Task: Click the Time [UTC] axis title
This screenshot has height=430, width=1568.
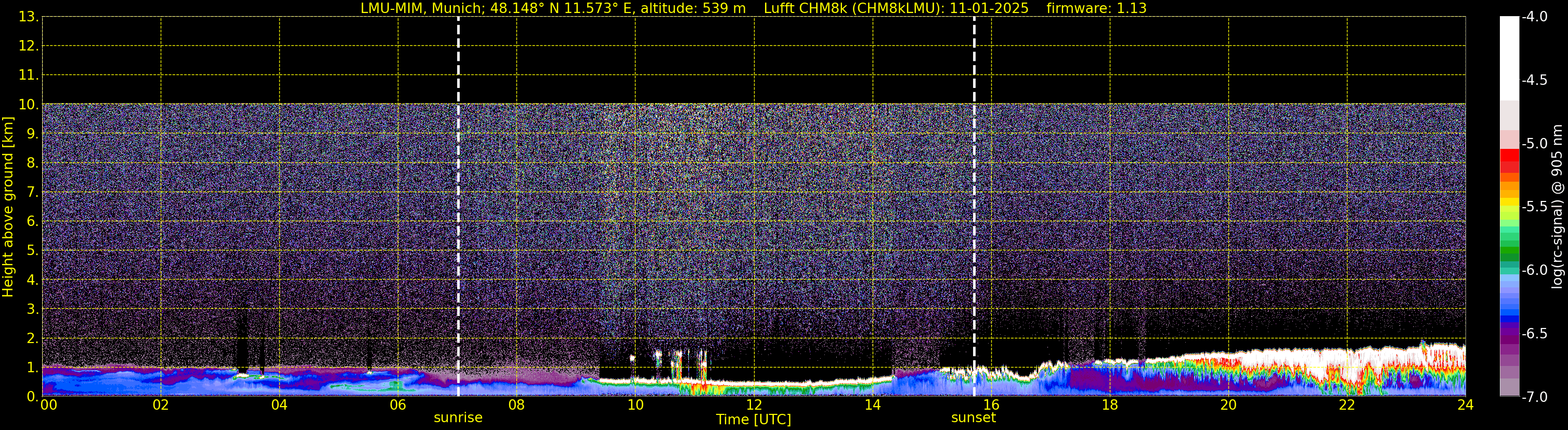Action: [754, 420]
